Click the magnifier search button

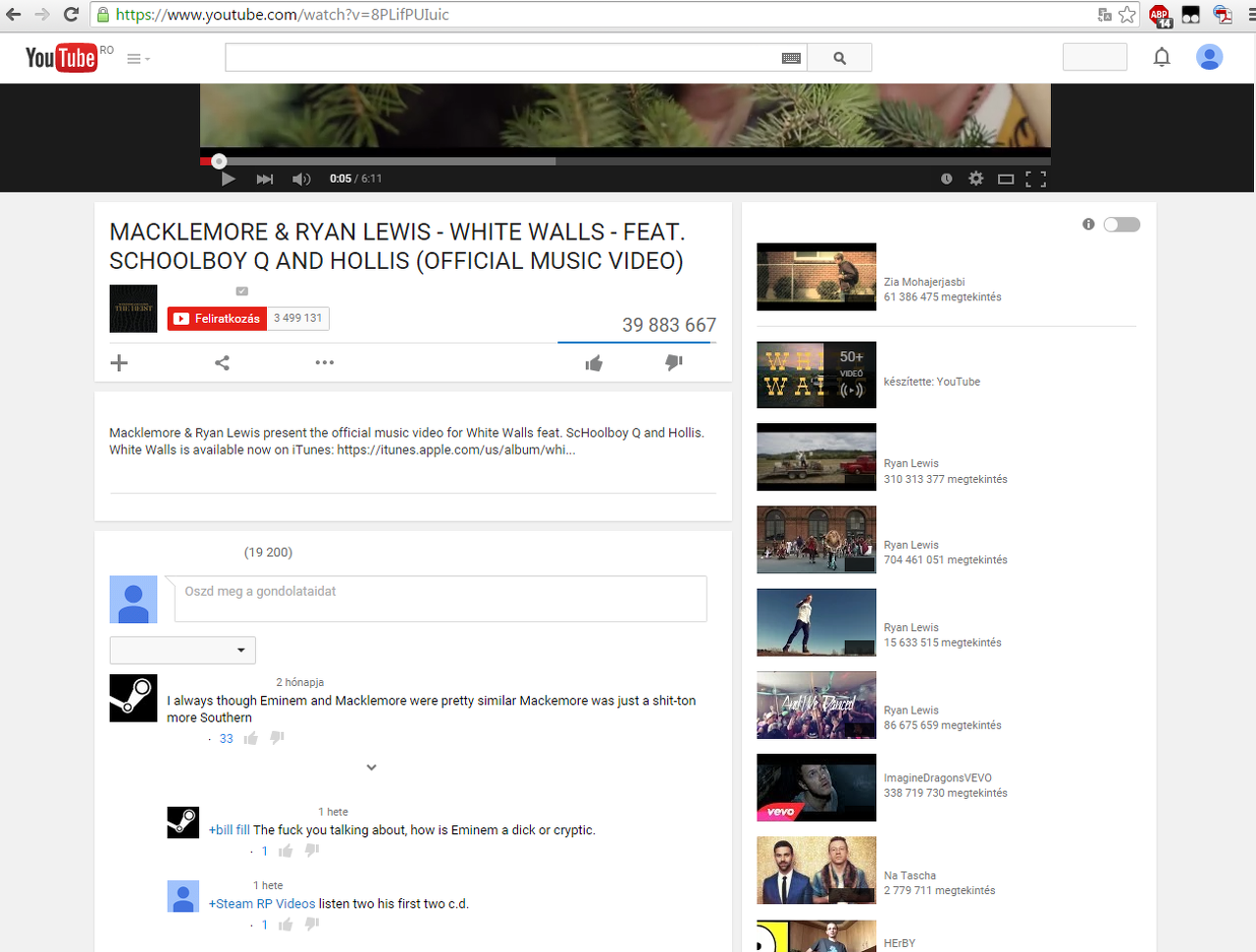[x=839, y=58]
